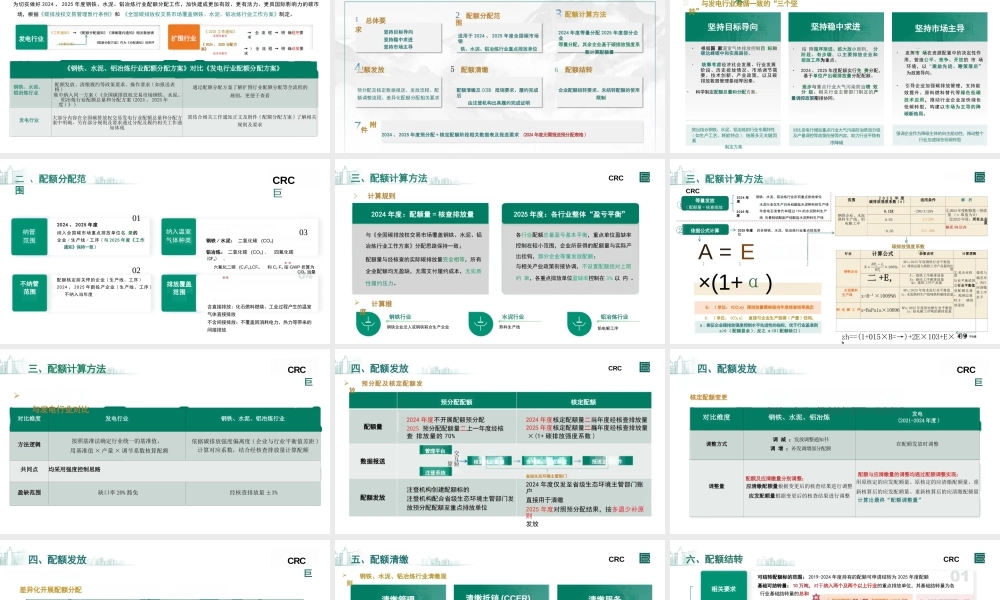
Task: Click the 相关要求 green label on 配额结转 slide
Action: pyautogui.click(x=725, y=587)
